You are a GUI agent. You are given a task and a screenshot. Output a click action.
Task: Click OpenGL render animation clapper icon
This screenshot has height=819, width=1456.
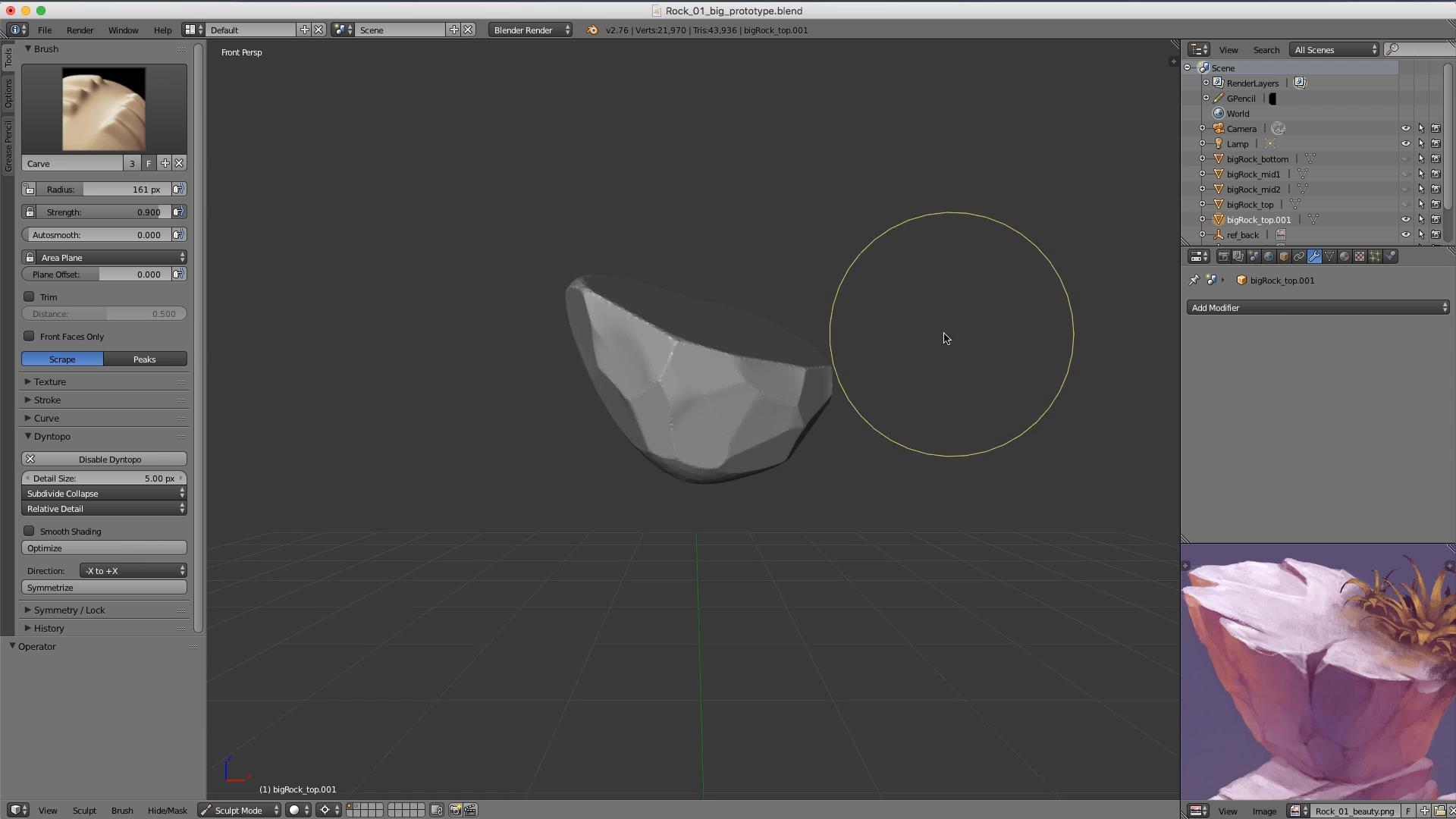(x=470, y=810)
